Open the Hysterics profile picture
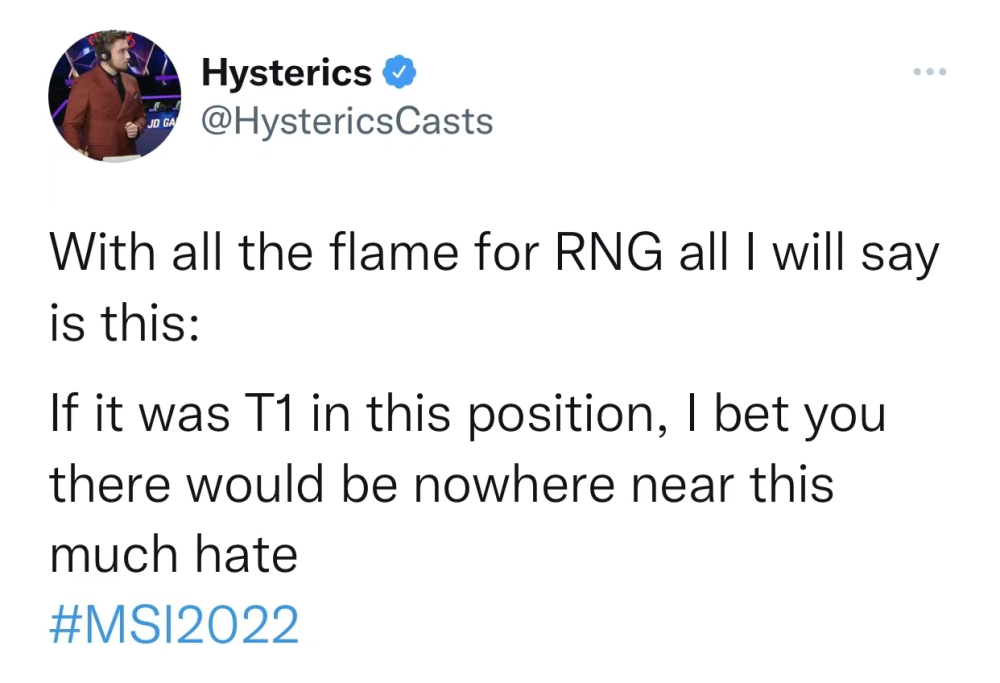The width and height of the screenshot is (1000, 683). tap(113, 95)
